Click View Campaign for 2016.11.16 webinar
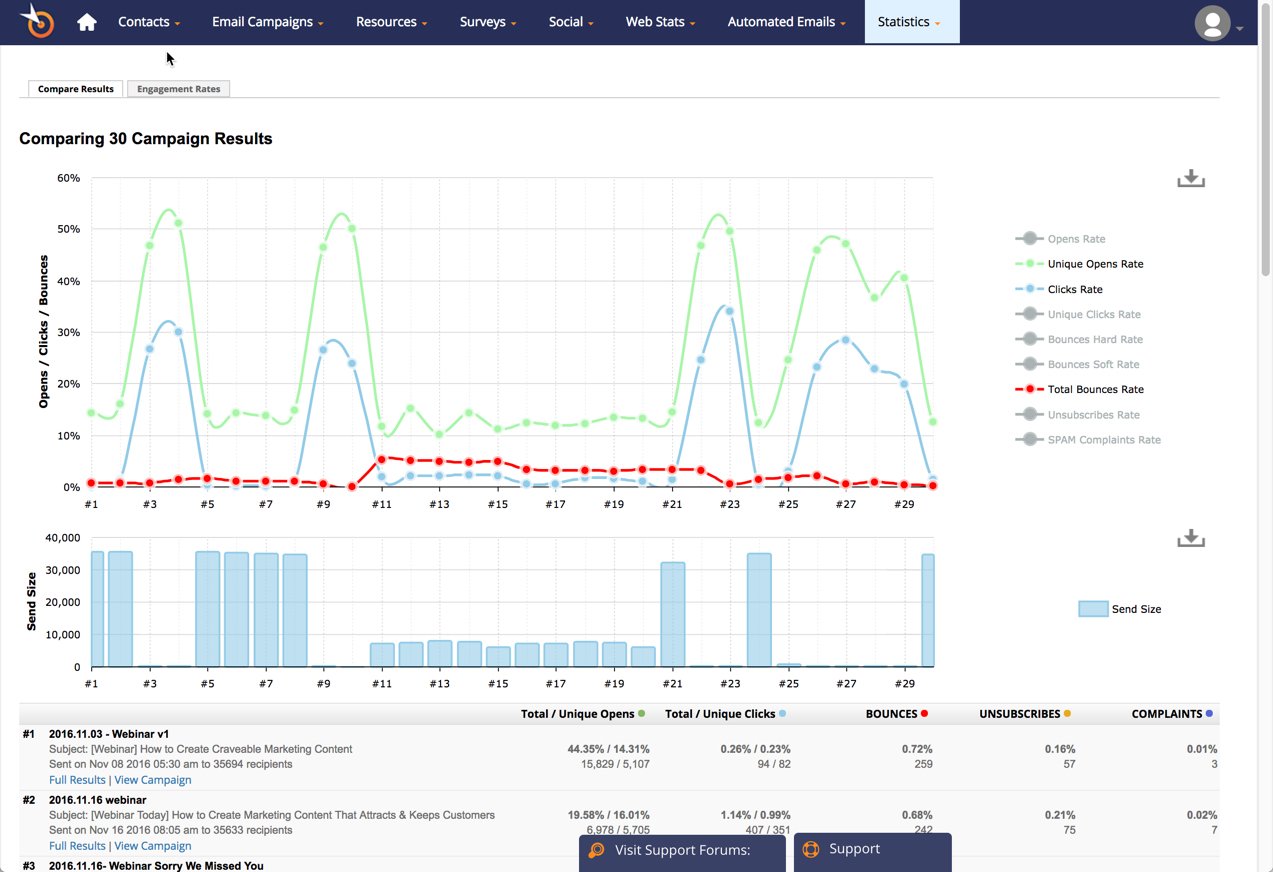Viewport: 1273px width, 872px height. tap(152, 845)
